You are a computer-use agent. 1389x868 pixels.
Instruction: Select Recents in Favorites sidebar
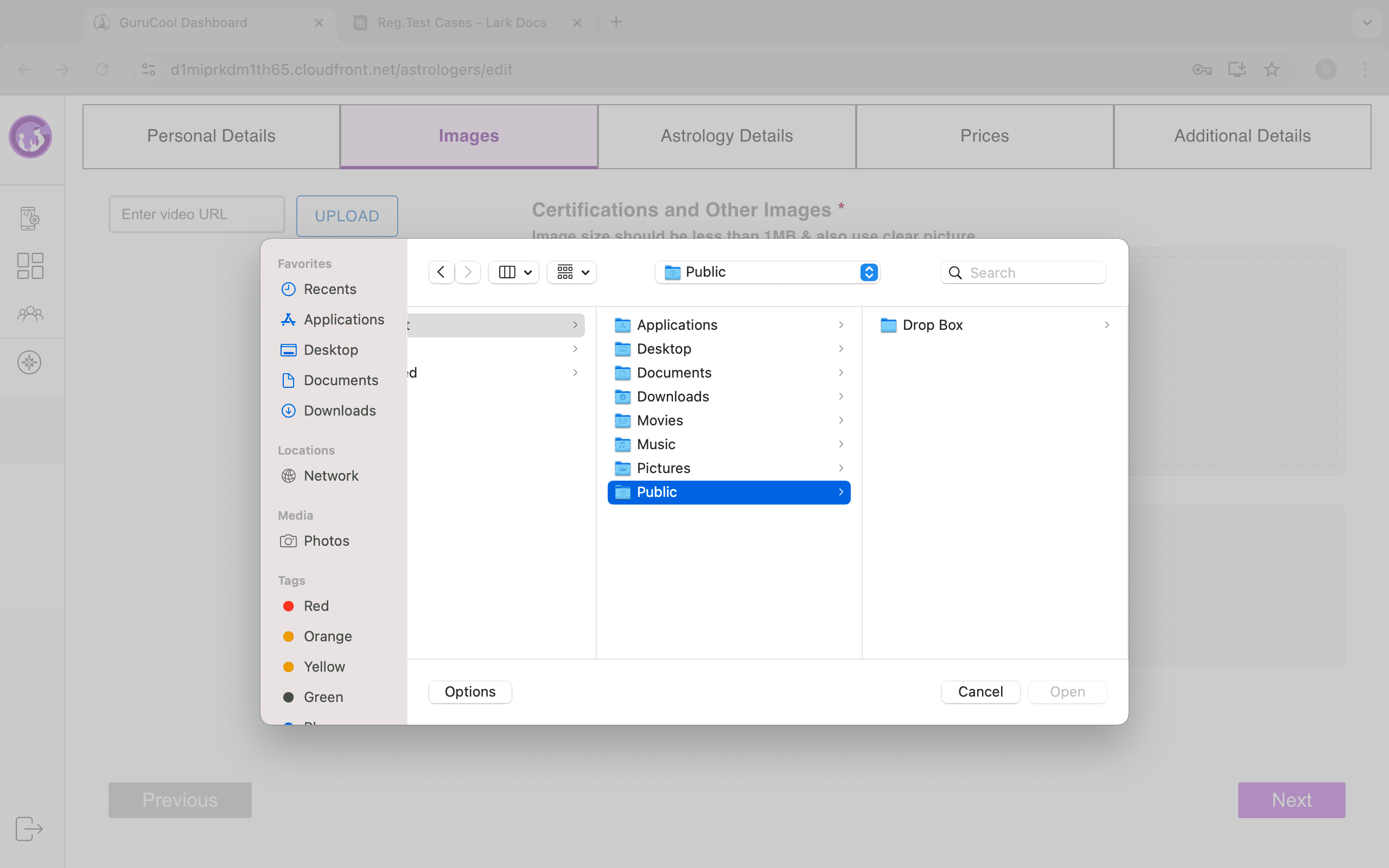[x=329, y=289]
